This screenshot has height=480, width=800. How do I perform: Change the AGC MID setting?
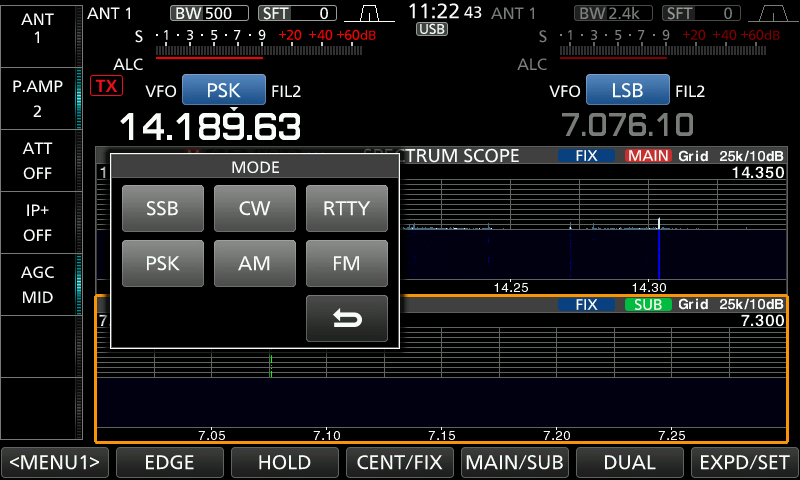coord(38,284)
